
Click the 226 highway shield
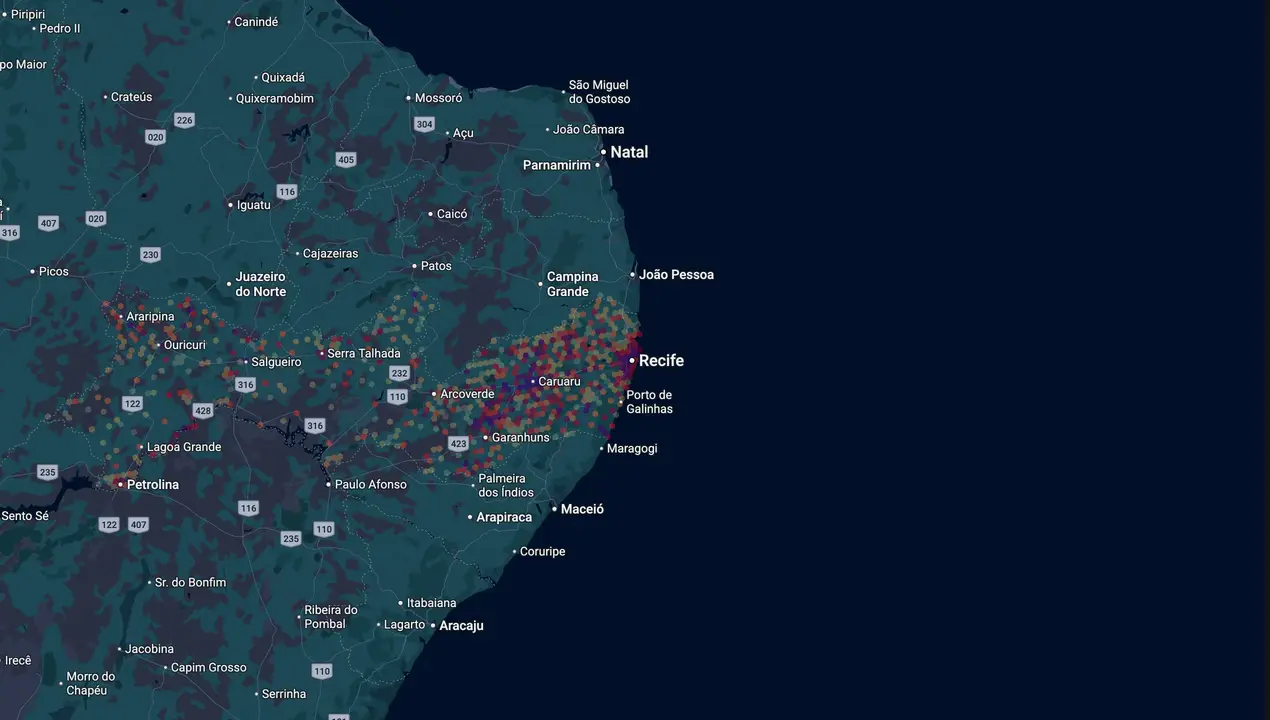tap(184, 120)
